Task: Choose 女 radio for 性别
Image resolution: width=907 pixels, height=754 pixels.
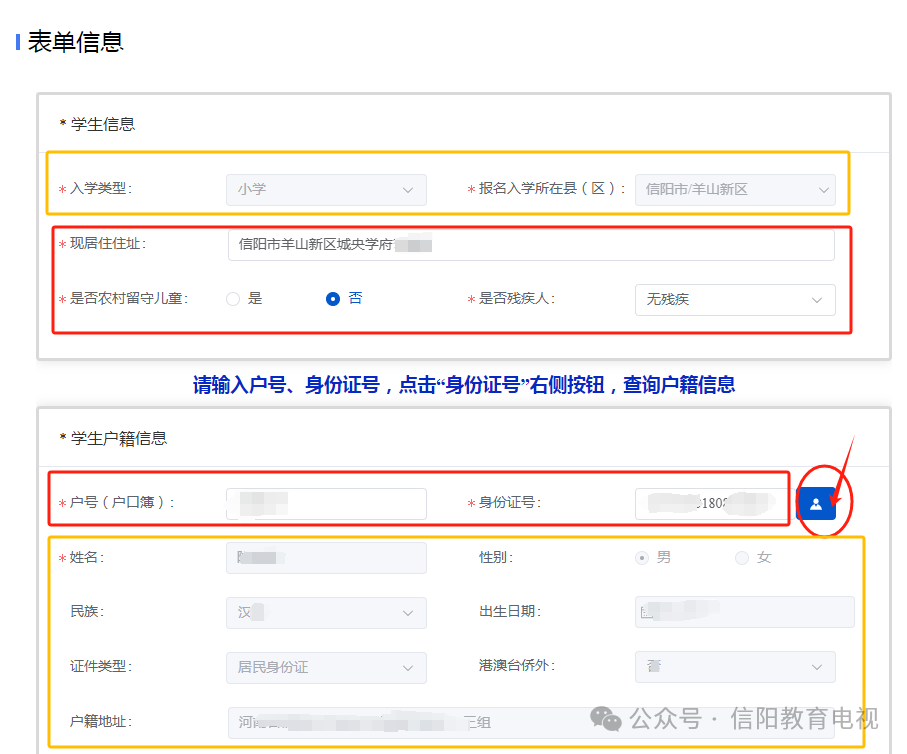Action: [x=742, y=558]
